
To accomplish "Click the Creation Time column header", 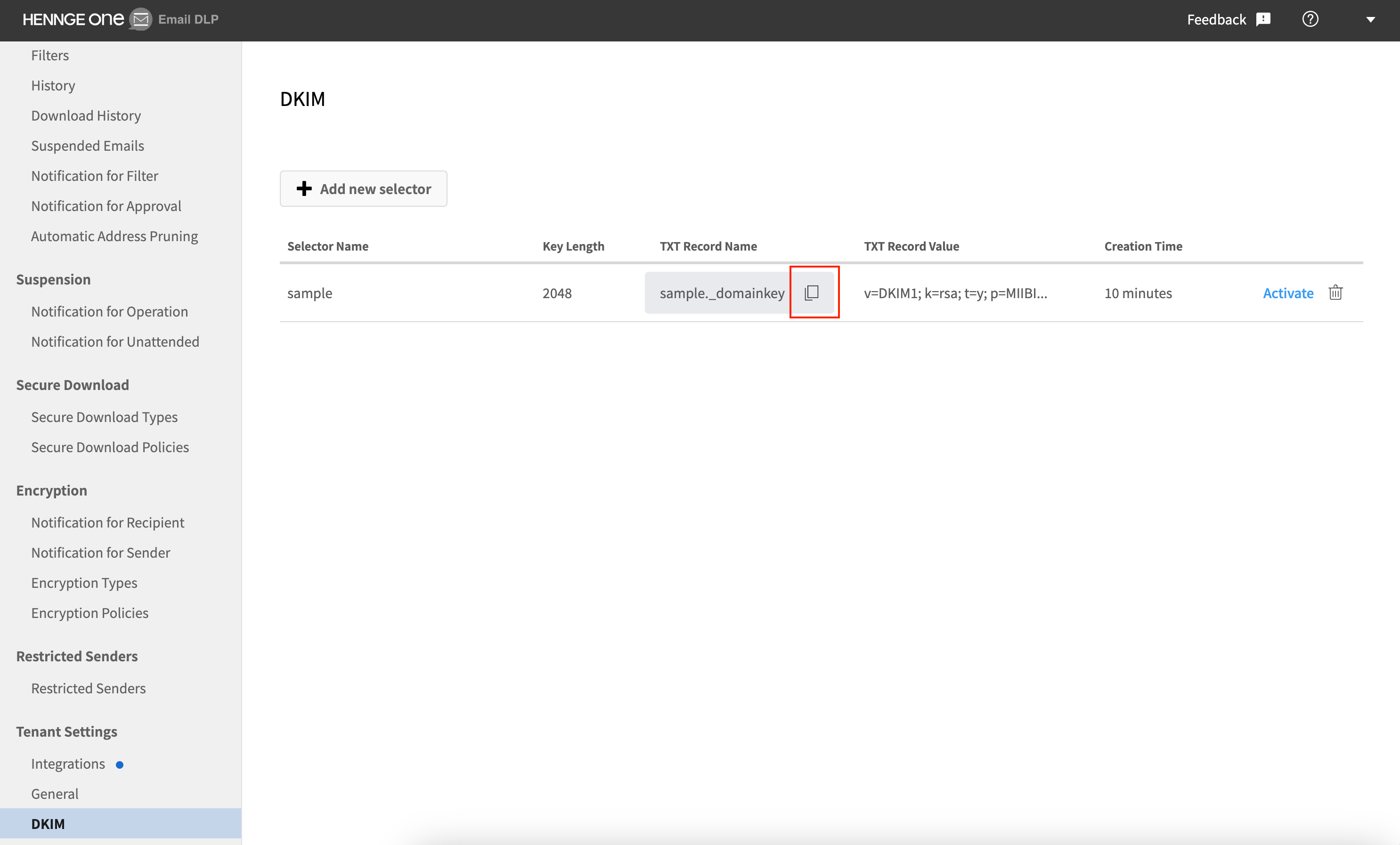I will pos(1143,246).
